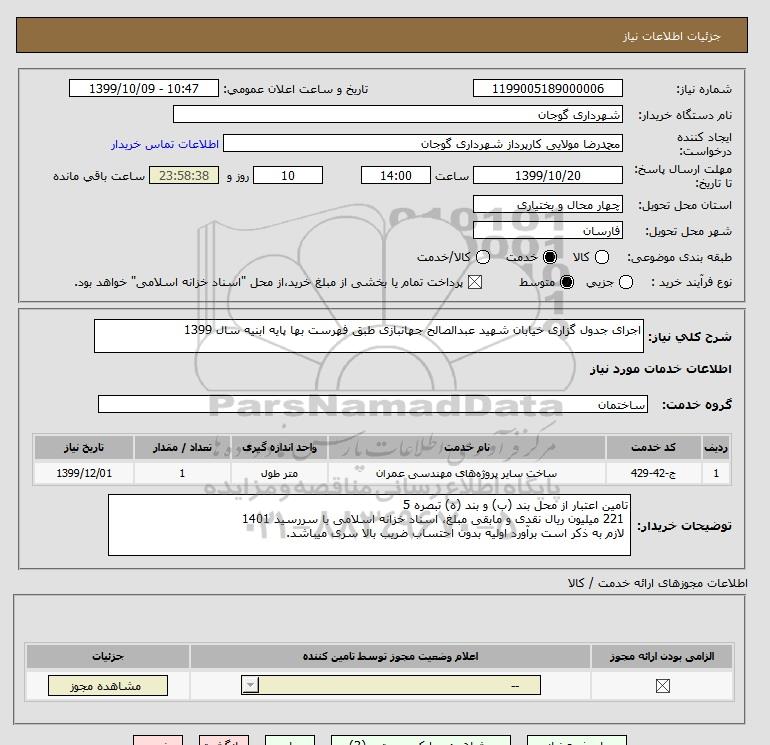Click the 'مشاهده مجوز' view permit button
The height and width of the screenshot is (745, 770).
pos(108,686)
